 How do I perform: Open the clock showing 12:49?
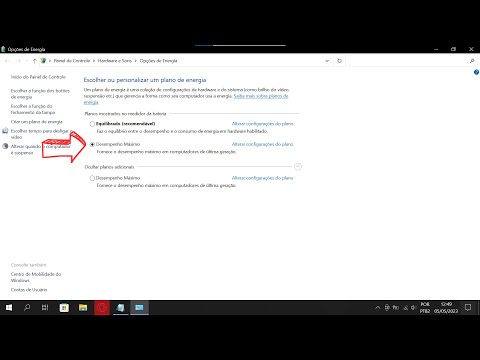(x=446, y=307)
